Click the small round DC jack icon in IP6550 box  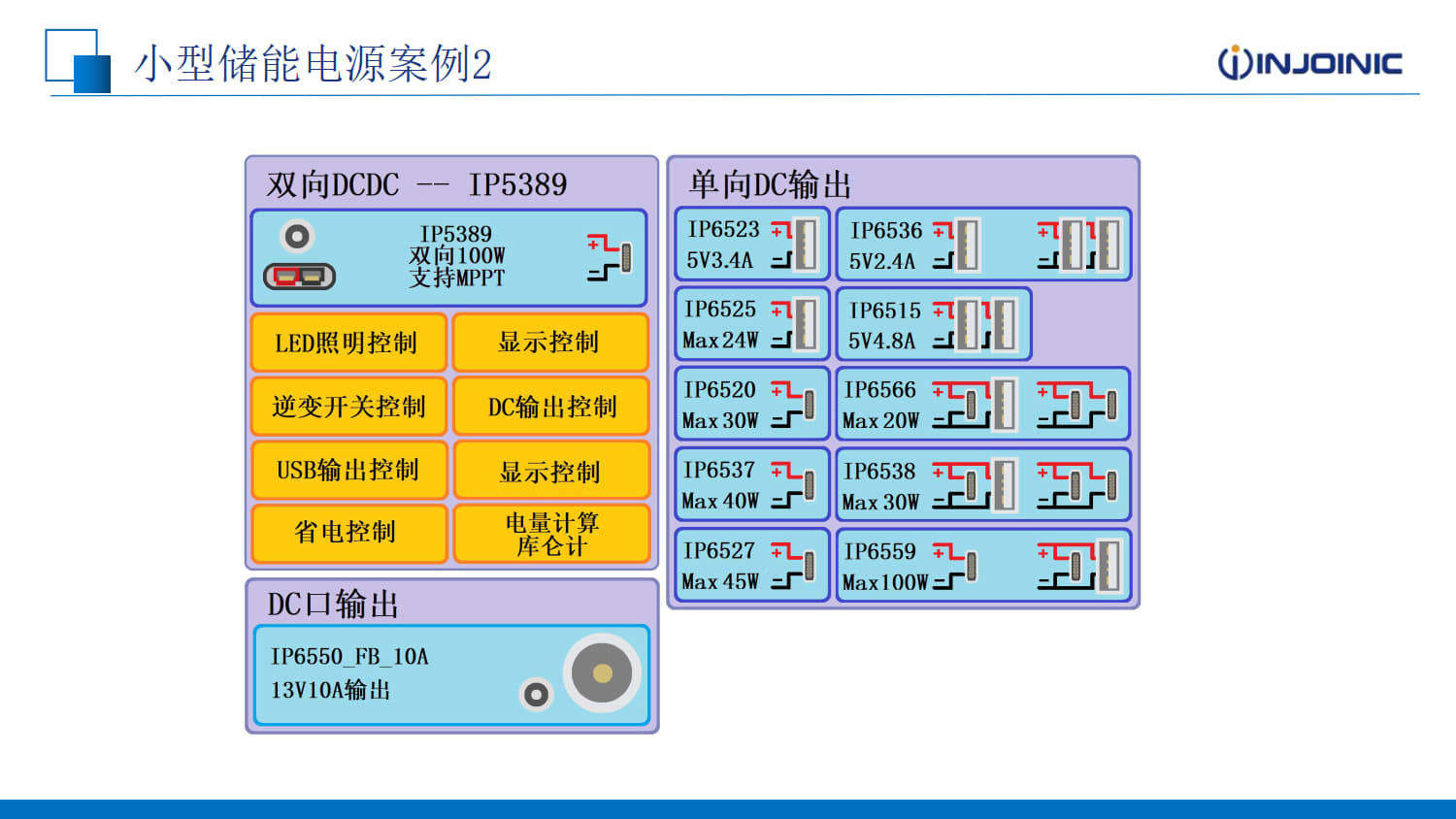(x=536, y=694)
